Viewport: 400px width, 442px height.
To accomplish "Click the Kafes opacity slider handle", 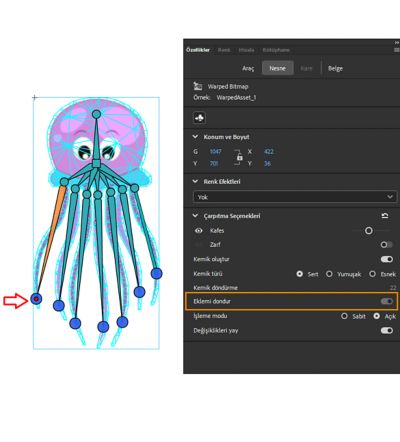I will click(369, 231).
